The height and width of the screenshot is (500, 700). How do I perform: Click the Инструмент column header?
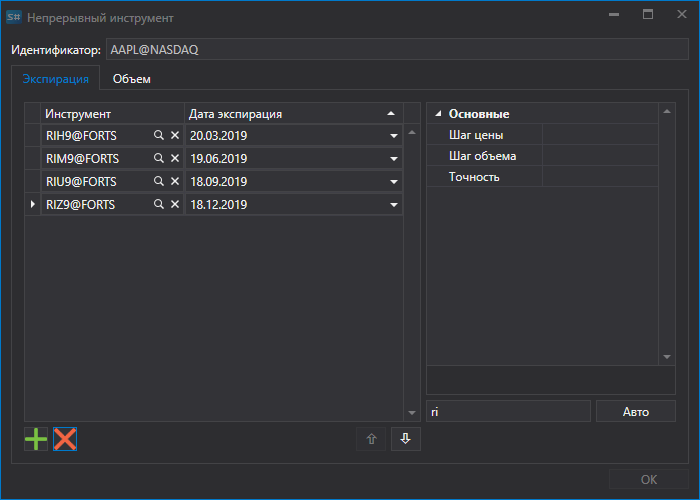click(112, 114)
